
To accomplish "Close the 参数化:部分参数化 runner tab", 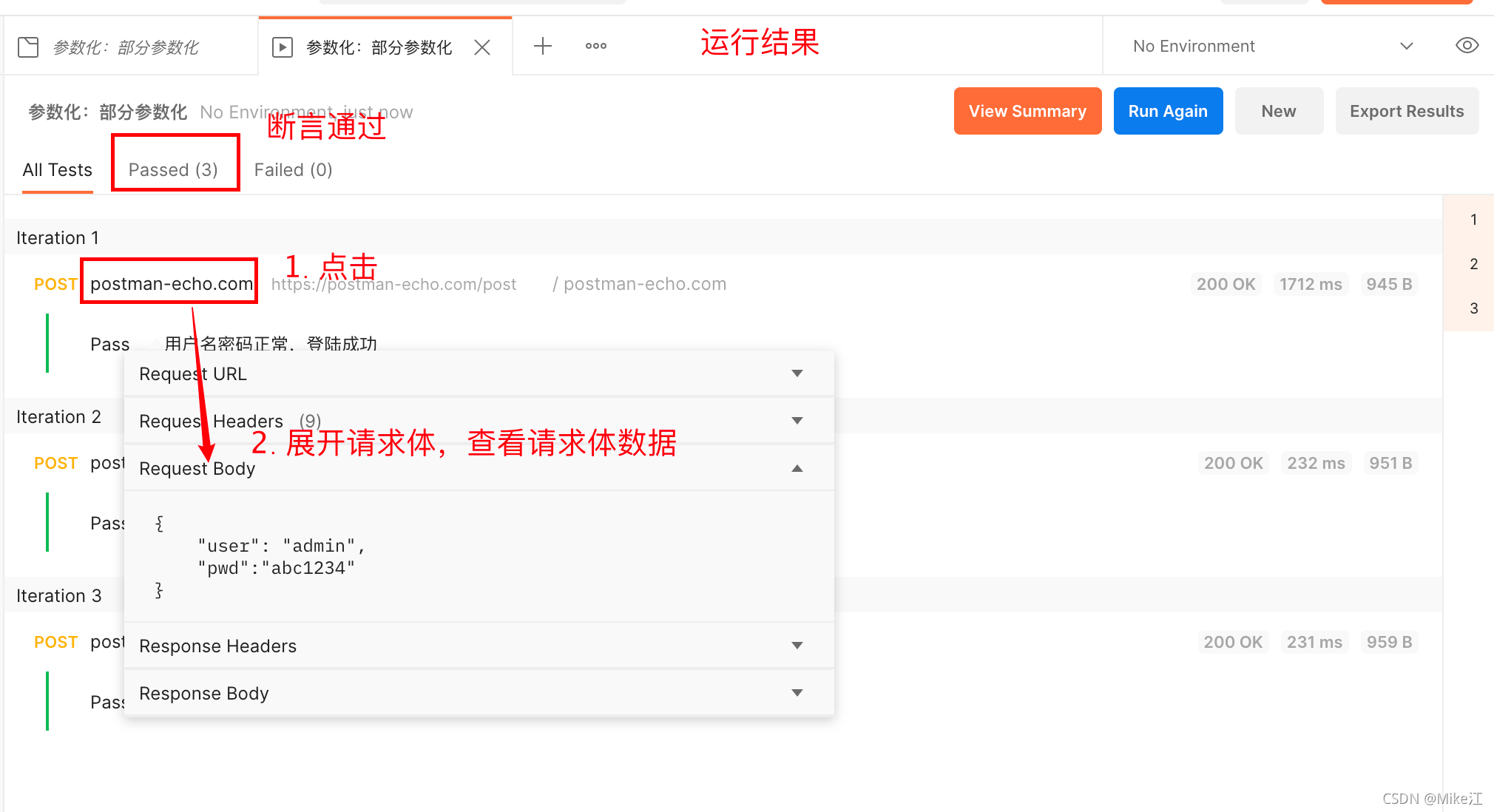I will [482, 47].
